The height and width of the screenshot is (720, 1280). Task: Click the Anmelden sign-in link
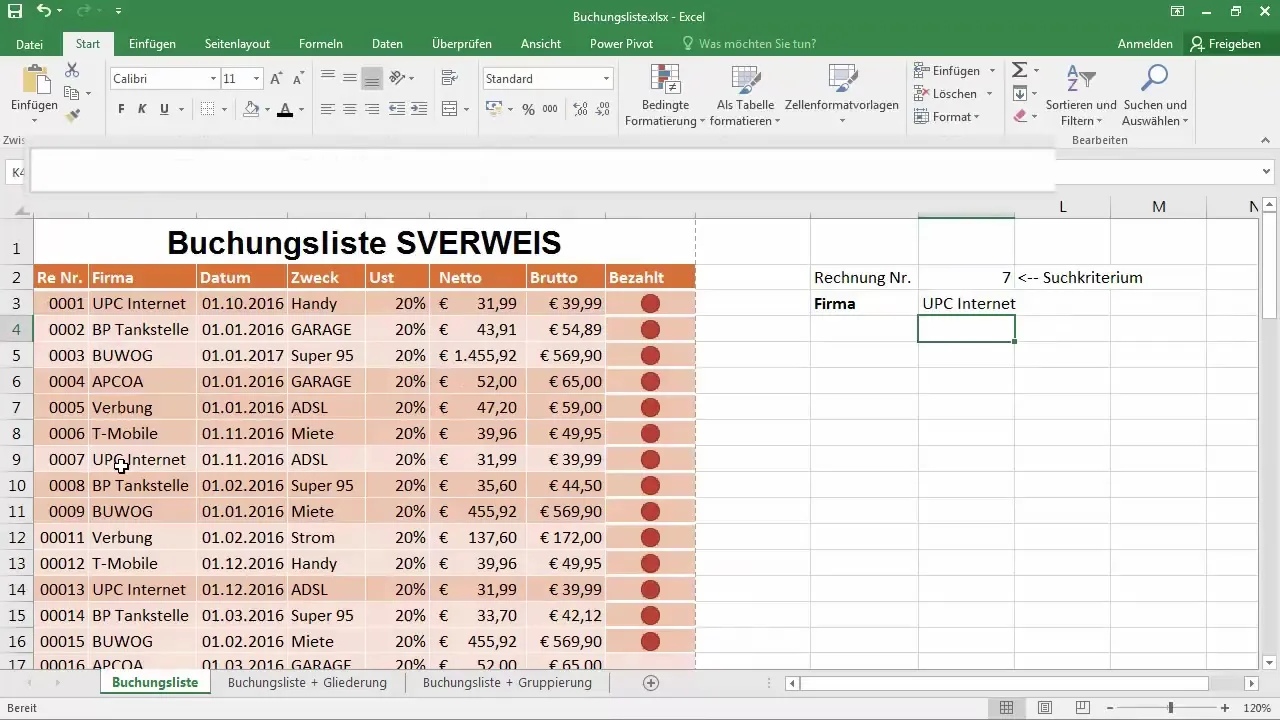[1145, 44]
